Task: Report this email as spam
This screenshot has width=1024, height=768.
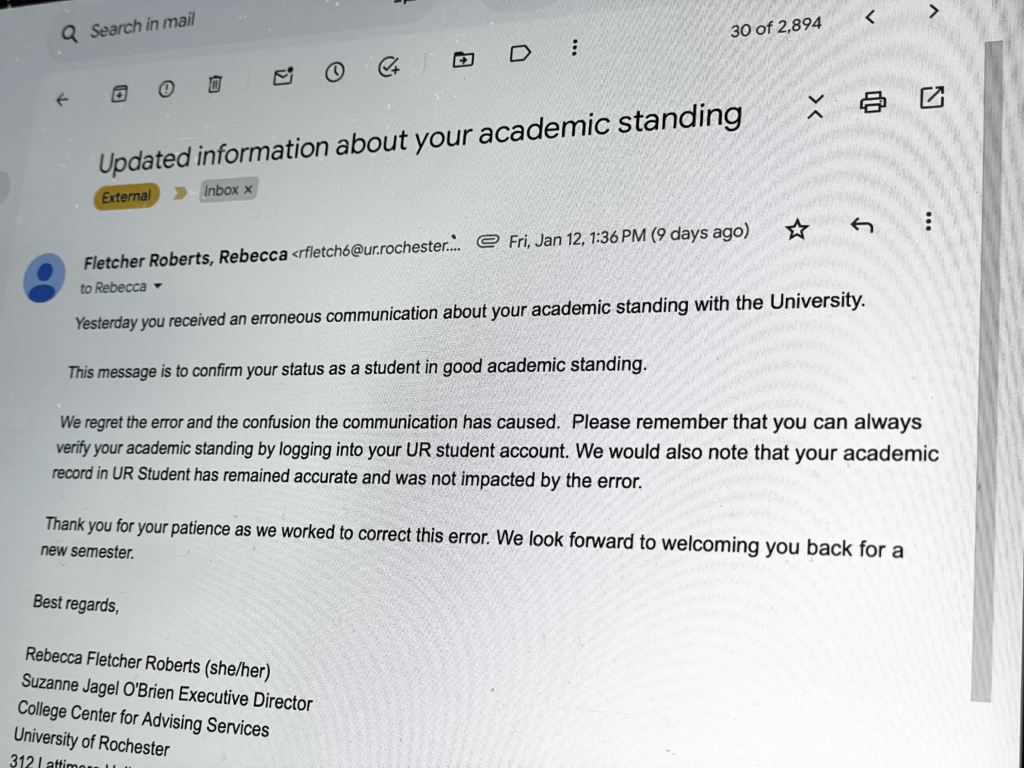Action: coord(167,89)
